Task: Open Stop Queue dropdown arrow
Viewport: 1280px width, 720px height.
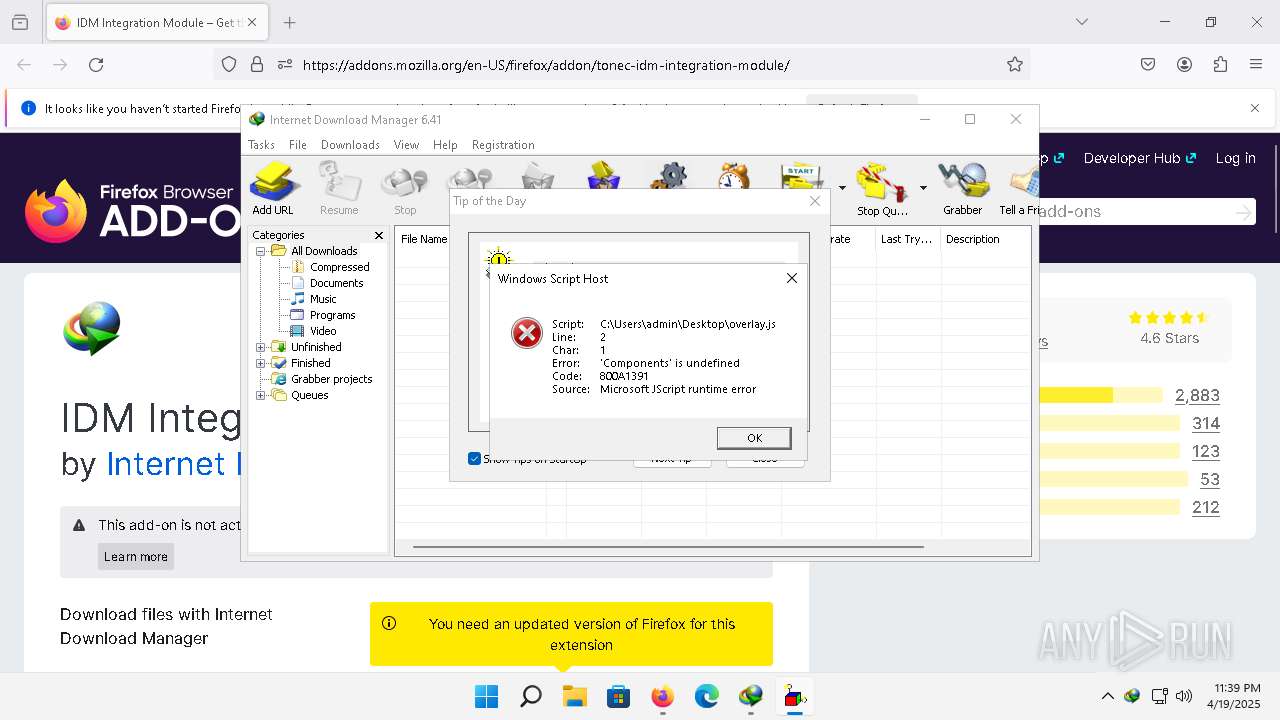Action: click(923, 187)
